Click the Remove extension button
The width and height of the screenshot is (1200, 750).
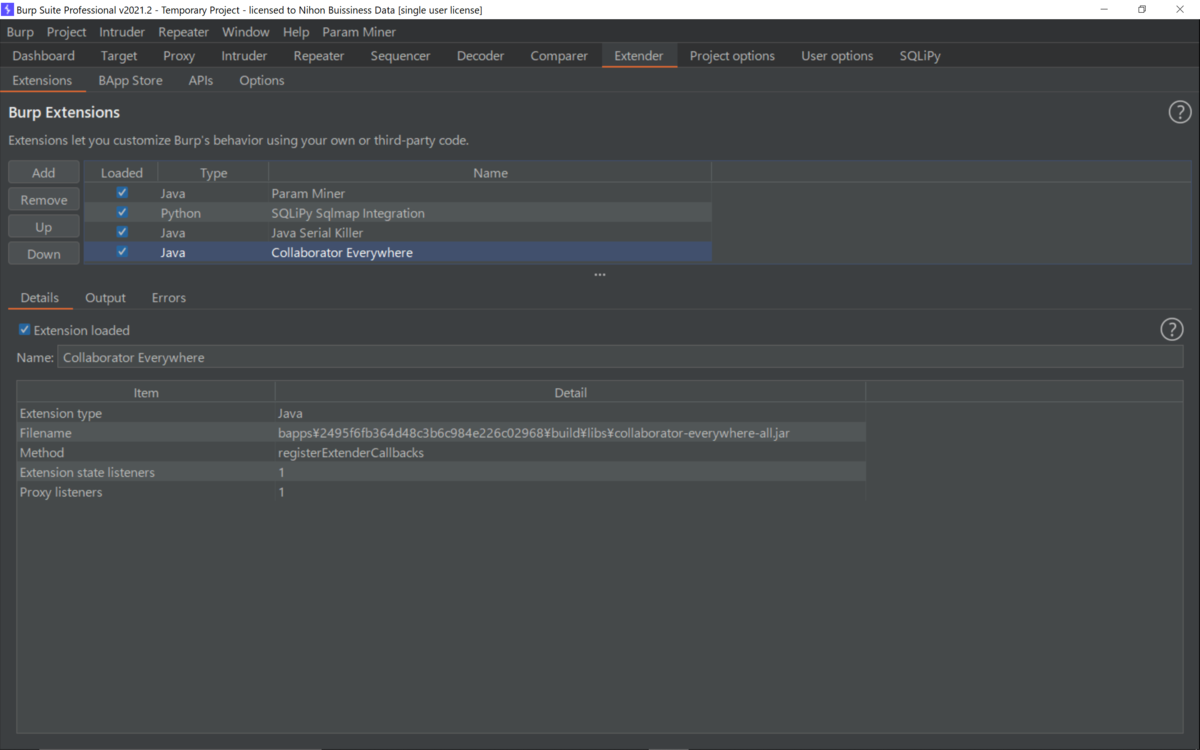[x=44, y=200]
